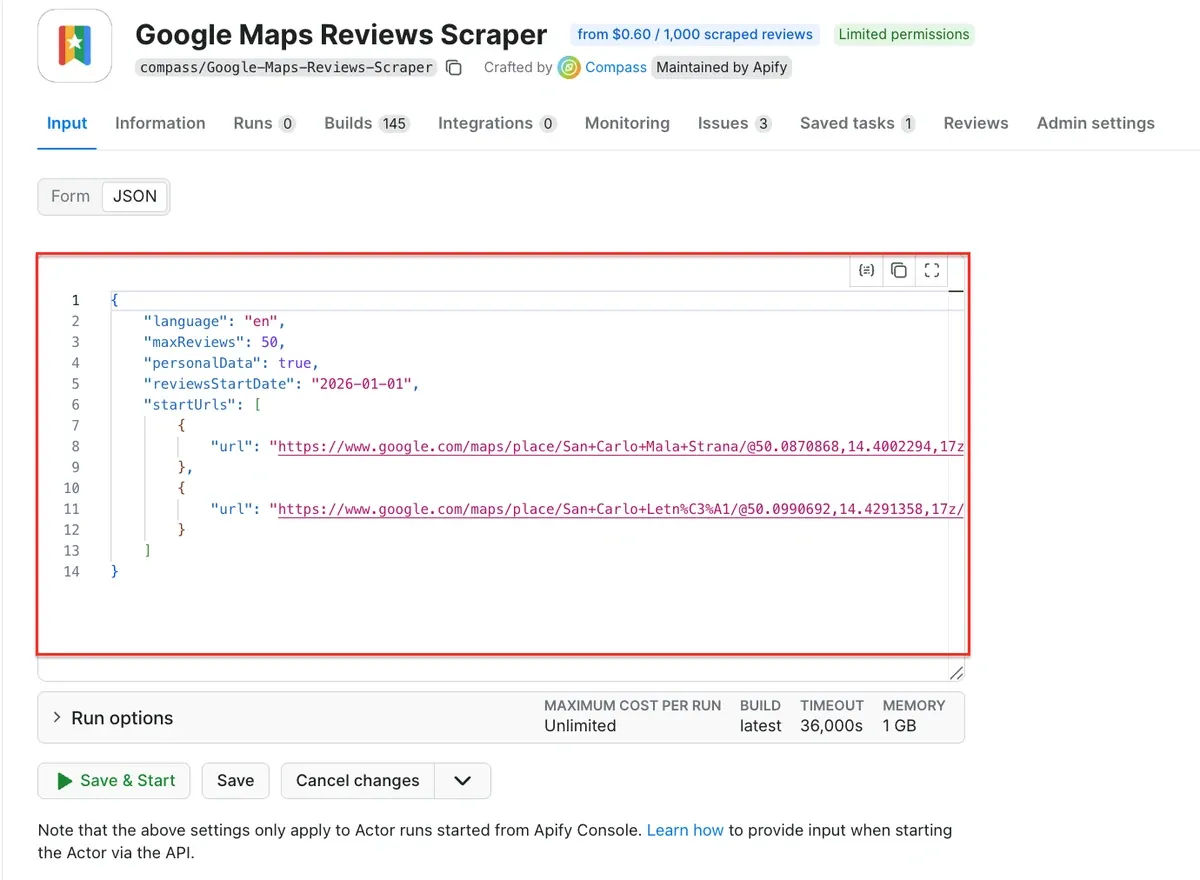Click the format JSON braces icon

pos(866,271)
